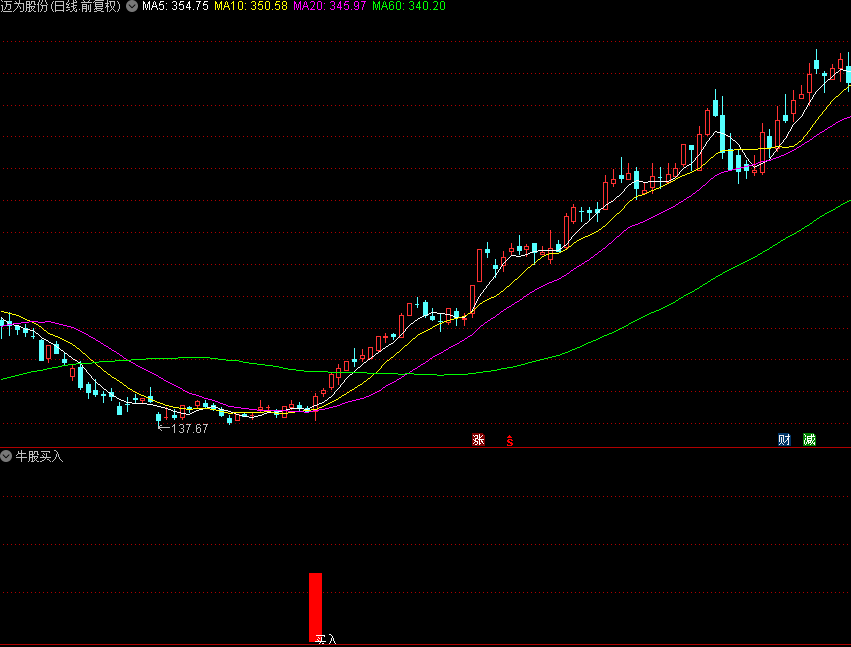This screenshot has height=647, width=851.
Task: Click the 买入 label under the red bar
Action: coord(326,640)
